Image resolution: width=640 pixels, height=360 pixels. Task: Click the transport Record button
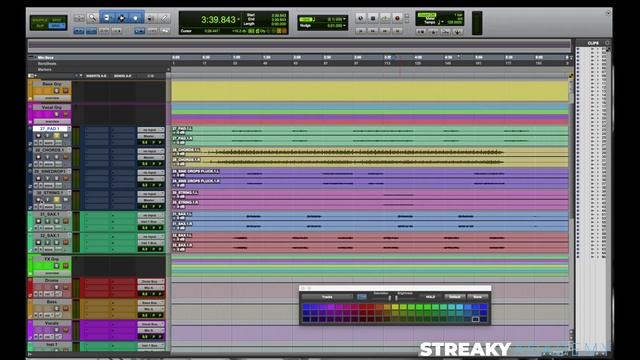click(397, 18)
